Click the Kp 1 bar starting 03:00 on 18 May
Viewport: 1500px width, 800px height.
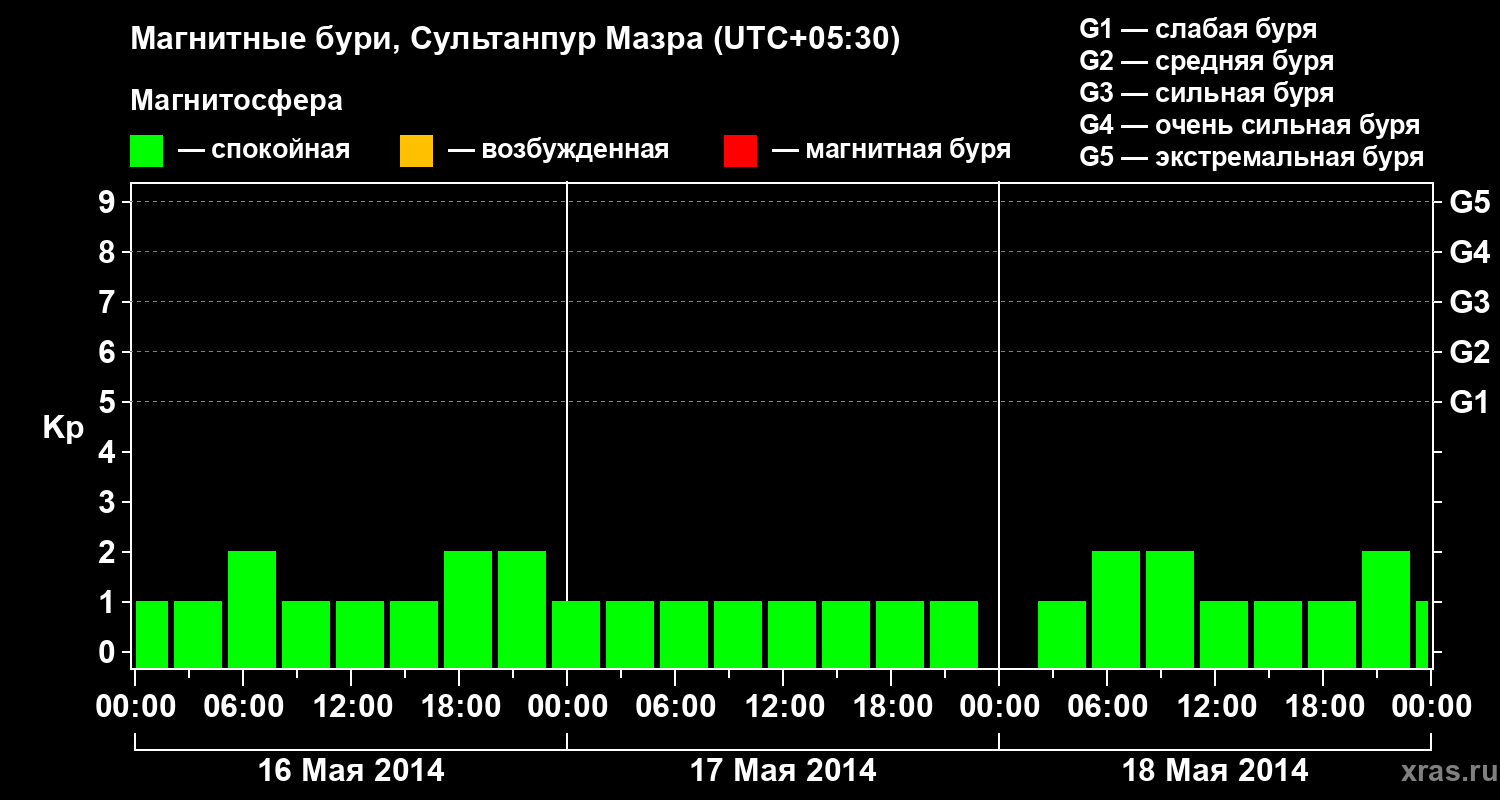[1062, 634]
